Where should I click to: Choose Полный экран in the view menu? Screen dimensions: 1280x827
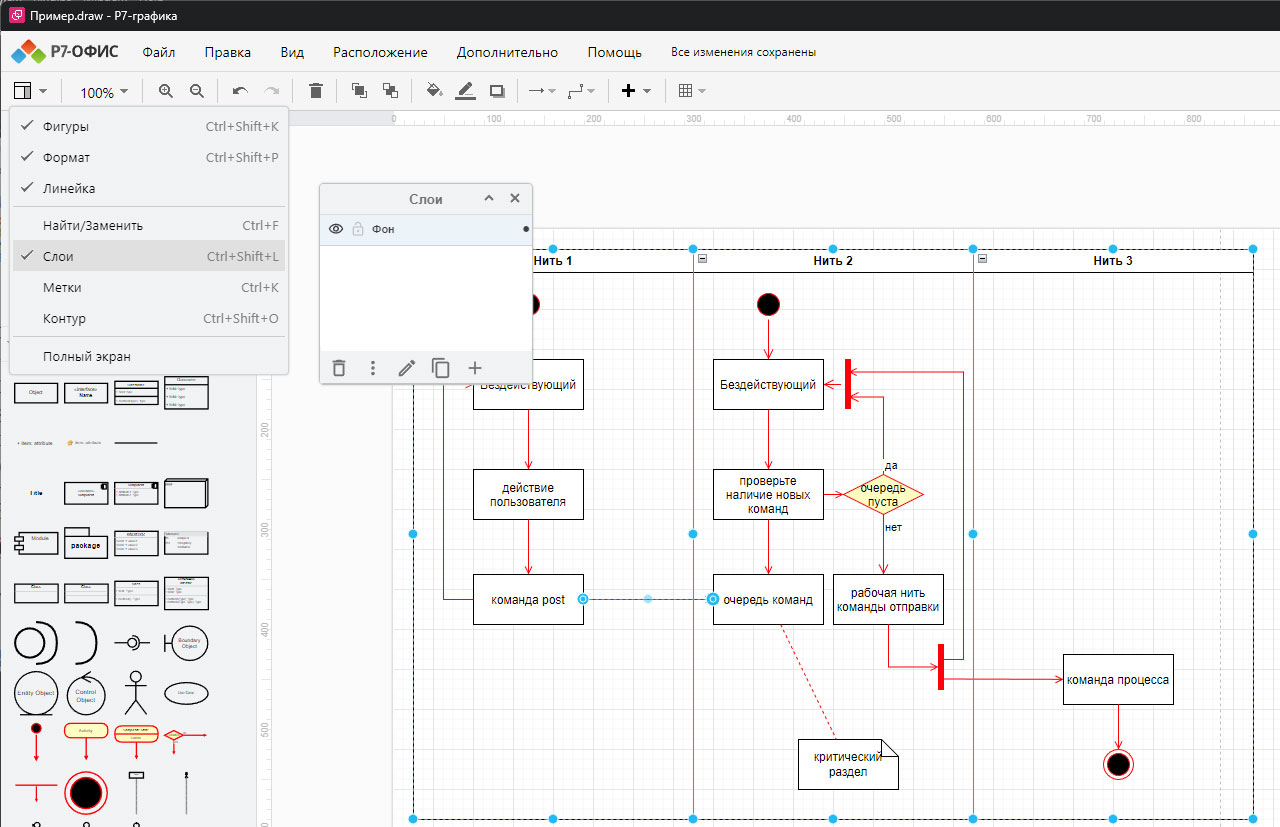[x=86, y=356]
